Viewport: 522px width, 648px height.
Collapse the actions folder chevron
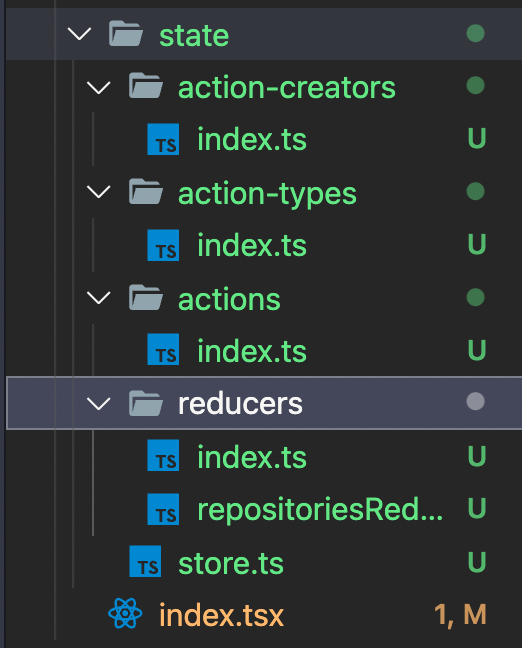99,298
